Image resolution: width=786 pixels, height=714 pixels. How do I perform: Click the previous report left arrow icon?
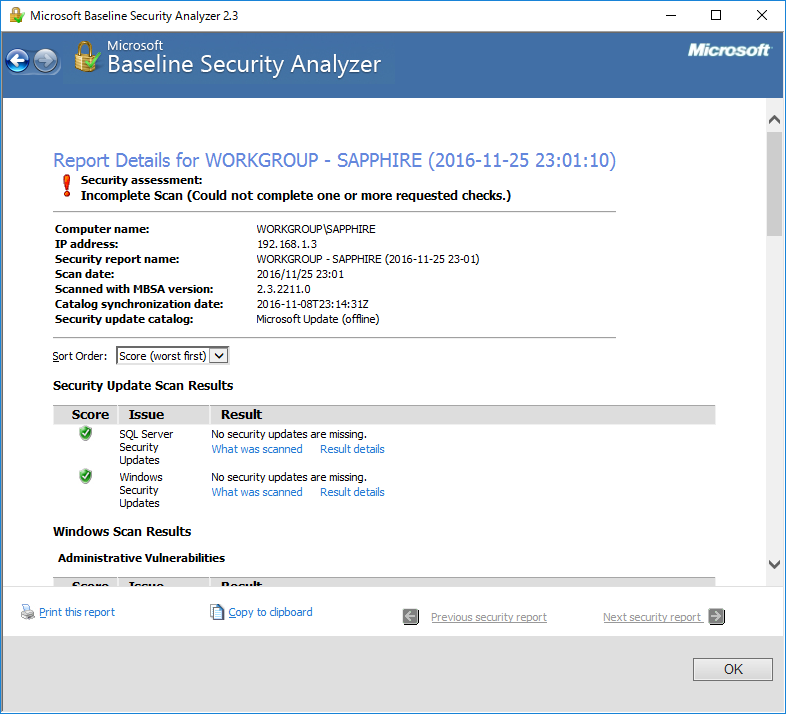(x=411, y=616)
